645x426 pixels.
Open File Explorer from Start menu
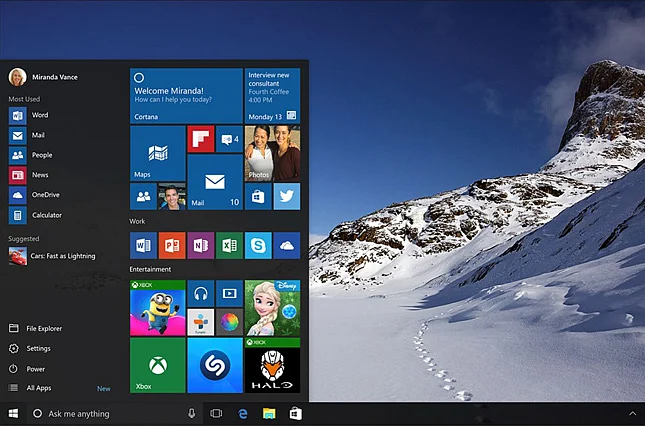(35, 328)
